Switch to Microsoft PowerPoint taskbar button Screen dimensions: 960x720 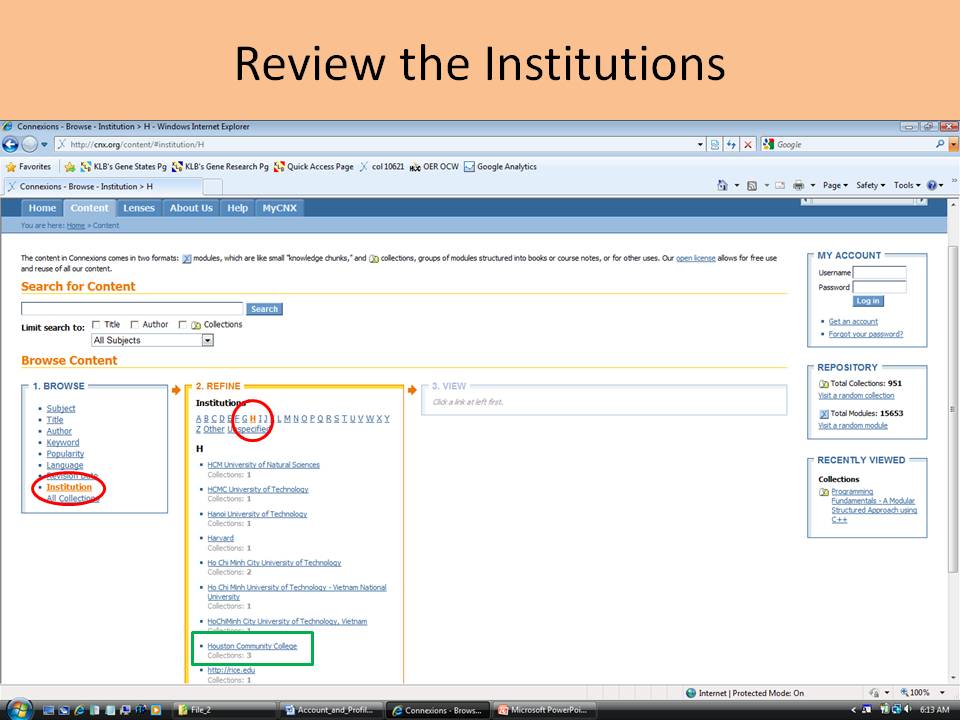[x=544, y=710]
